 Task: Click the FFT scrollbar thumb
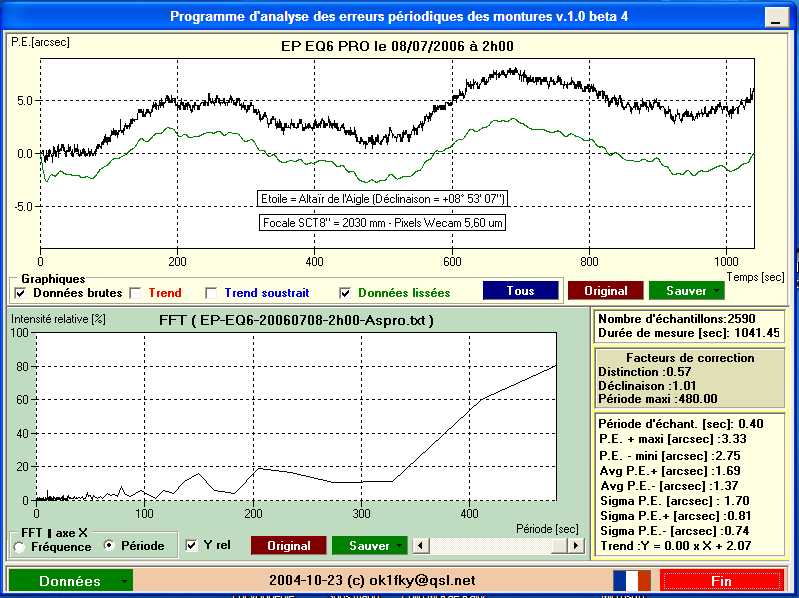561,546
